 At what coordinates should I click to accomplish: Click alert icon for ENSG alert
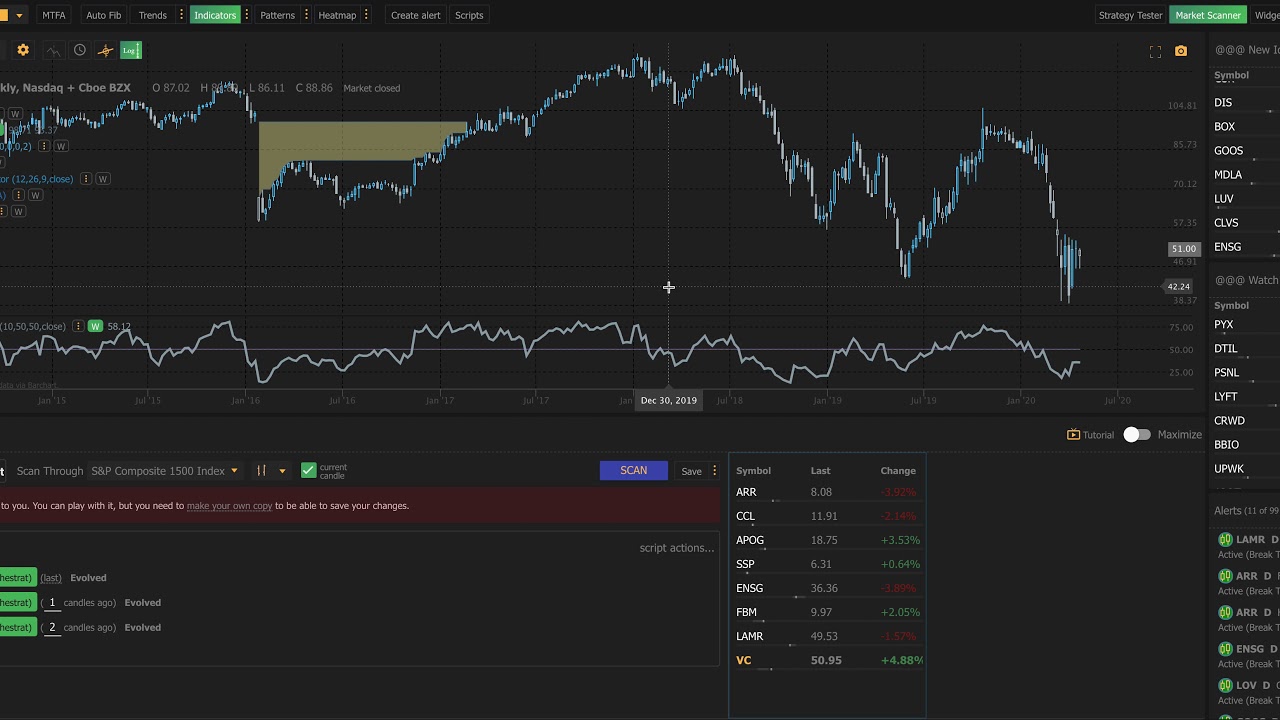point(1225,649)
